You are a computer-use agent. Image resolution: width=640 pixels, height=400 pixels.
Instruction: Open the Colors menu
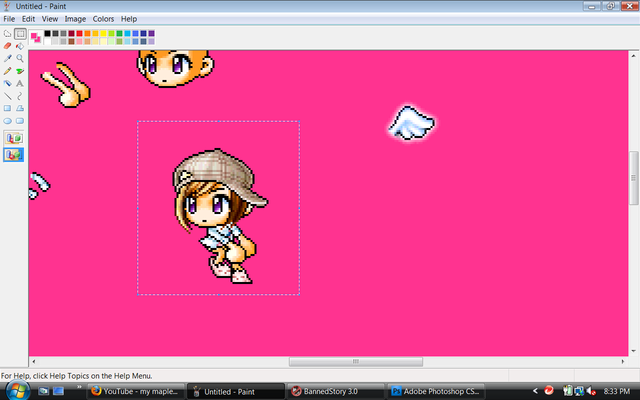[103, 19]
